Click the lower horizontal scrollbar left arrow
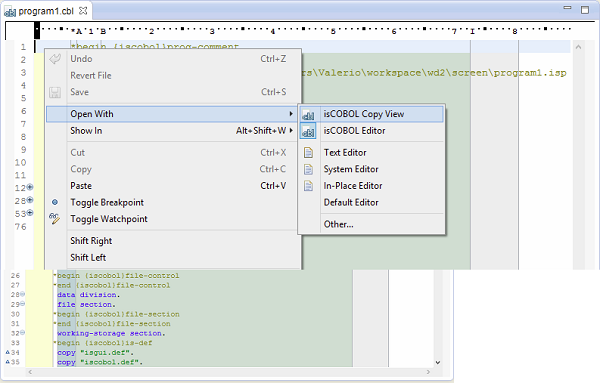Screen dimensions: 600x383 [x=30, y=372]
